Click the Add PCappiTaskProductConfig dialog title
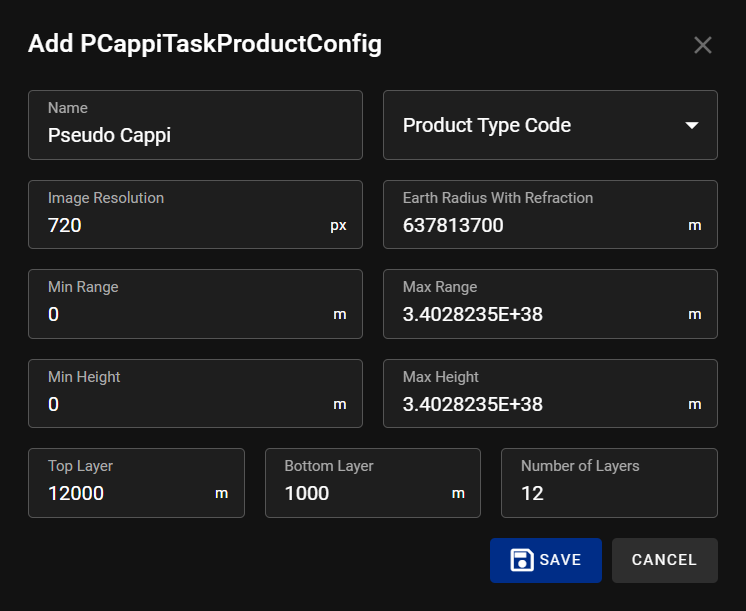Viewport: 746px width, 611px height. [x=205, y=44]
